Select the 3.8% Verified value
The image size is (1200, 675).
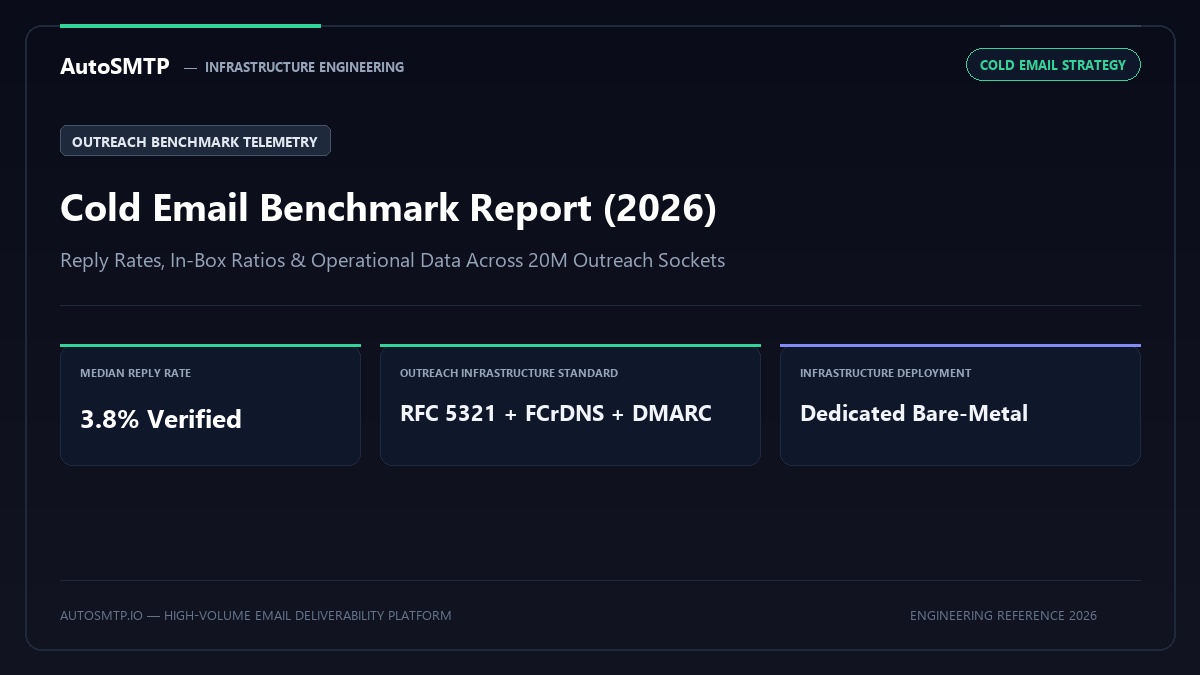(x=161, y=419)
